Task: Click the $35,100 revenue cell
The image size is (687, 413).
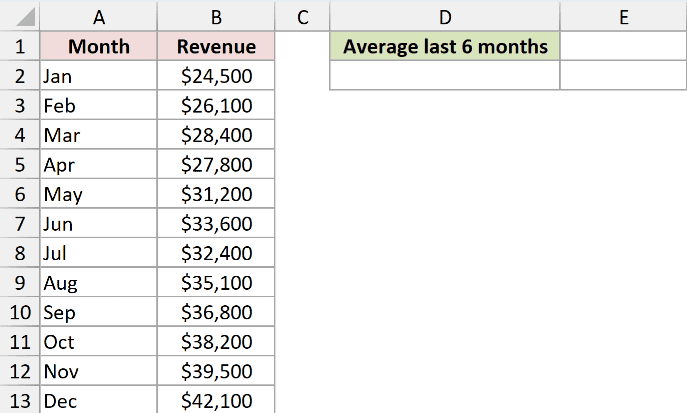Action: [216, 282]
